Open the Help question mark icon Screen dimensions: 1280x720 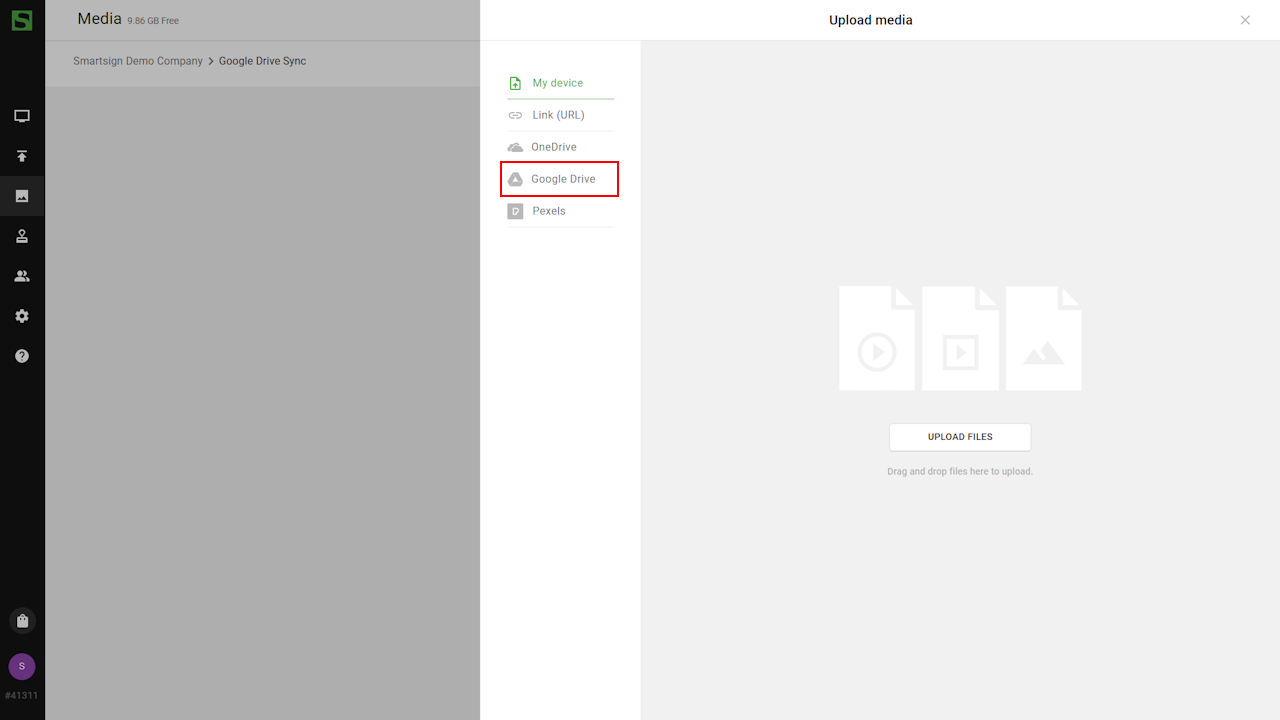pyautogui.click(x=22, y=356)
